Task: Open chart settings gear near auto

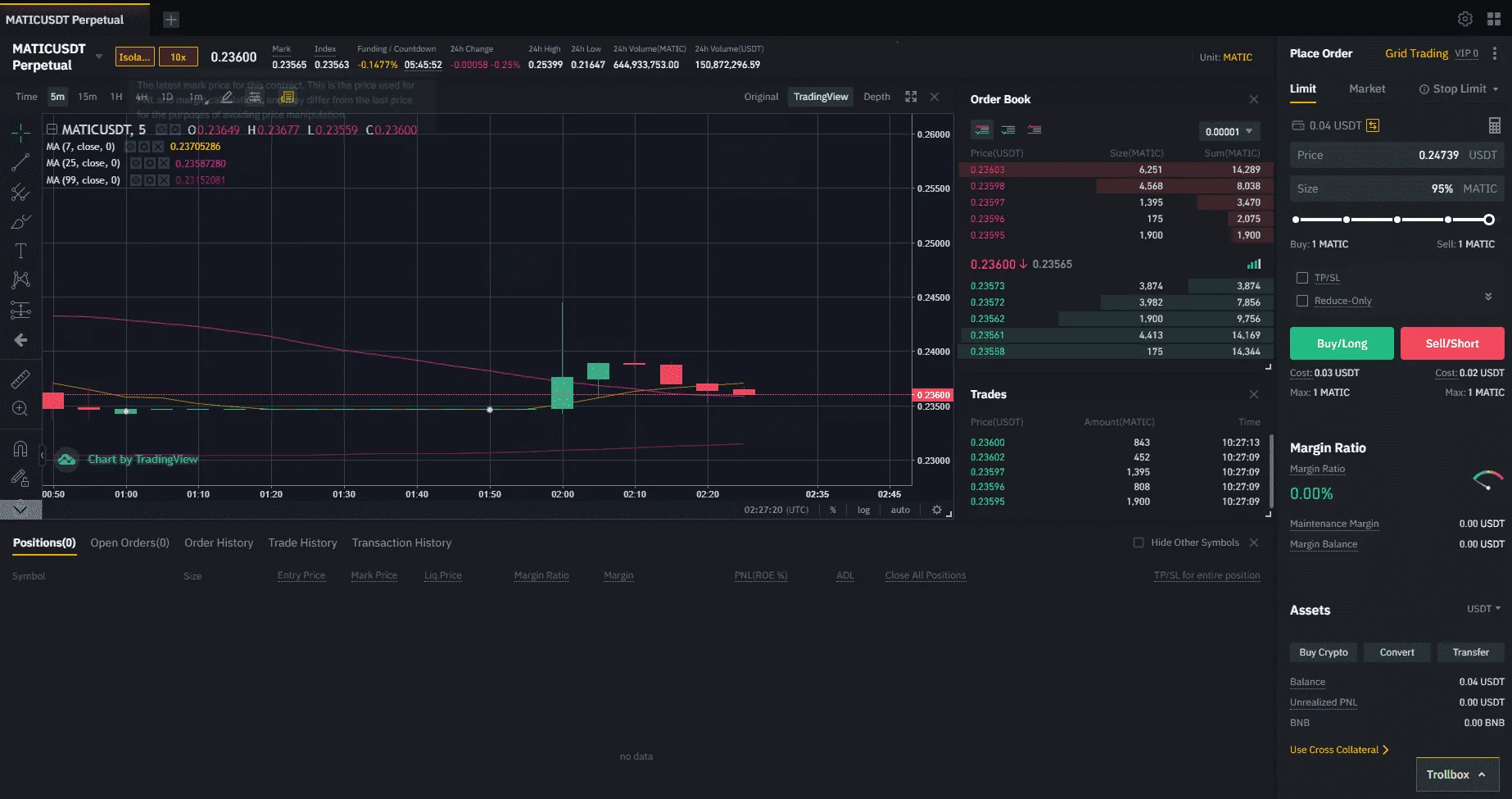Action: click(x=937, y=510)
